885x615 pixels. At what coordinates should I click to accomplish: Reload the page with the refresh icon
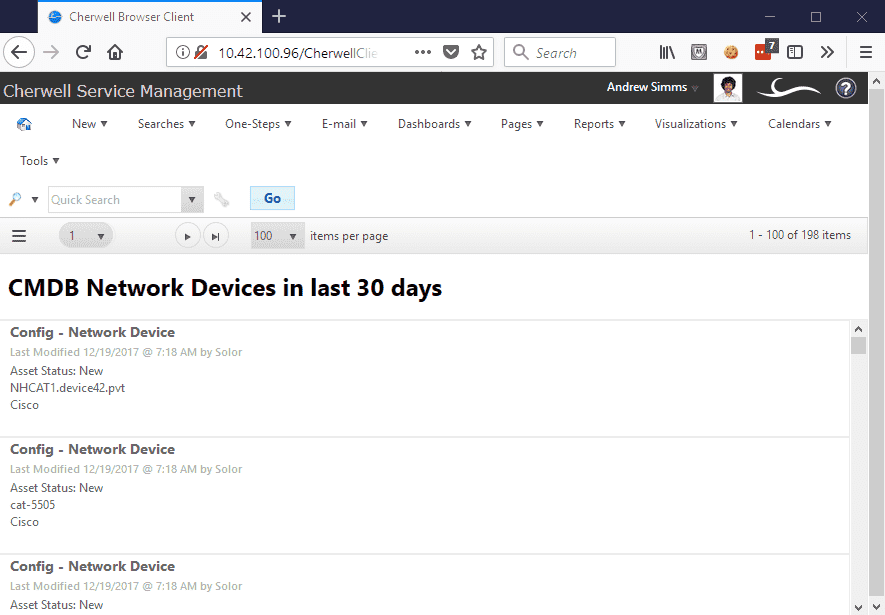tap(83, 52)
